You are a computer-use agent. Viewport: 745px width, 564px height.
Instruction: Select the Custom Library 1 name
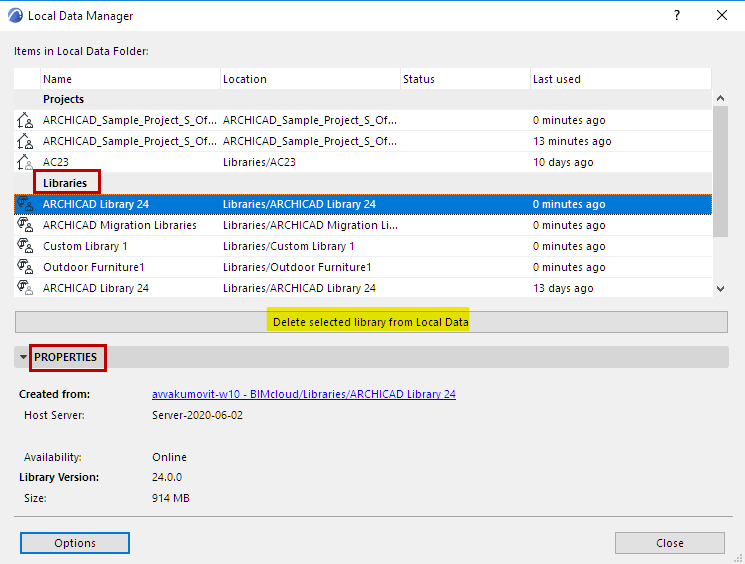coord(85,246)
